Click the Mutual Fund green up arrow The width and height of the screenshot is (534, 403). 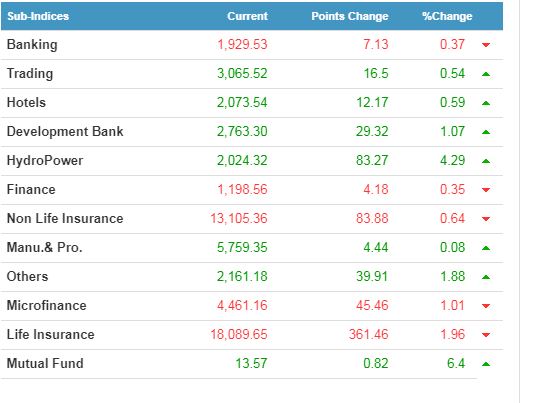point(486,364)
